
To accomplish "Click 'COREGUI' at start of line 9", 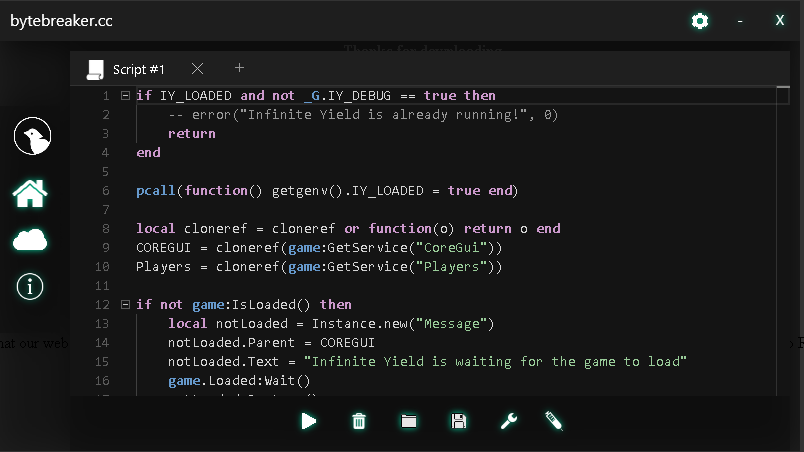I will click(x=164, y=248).
